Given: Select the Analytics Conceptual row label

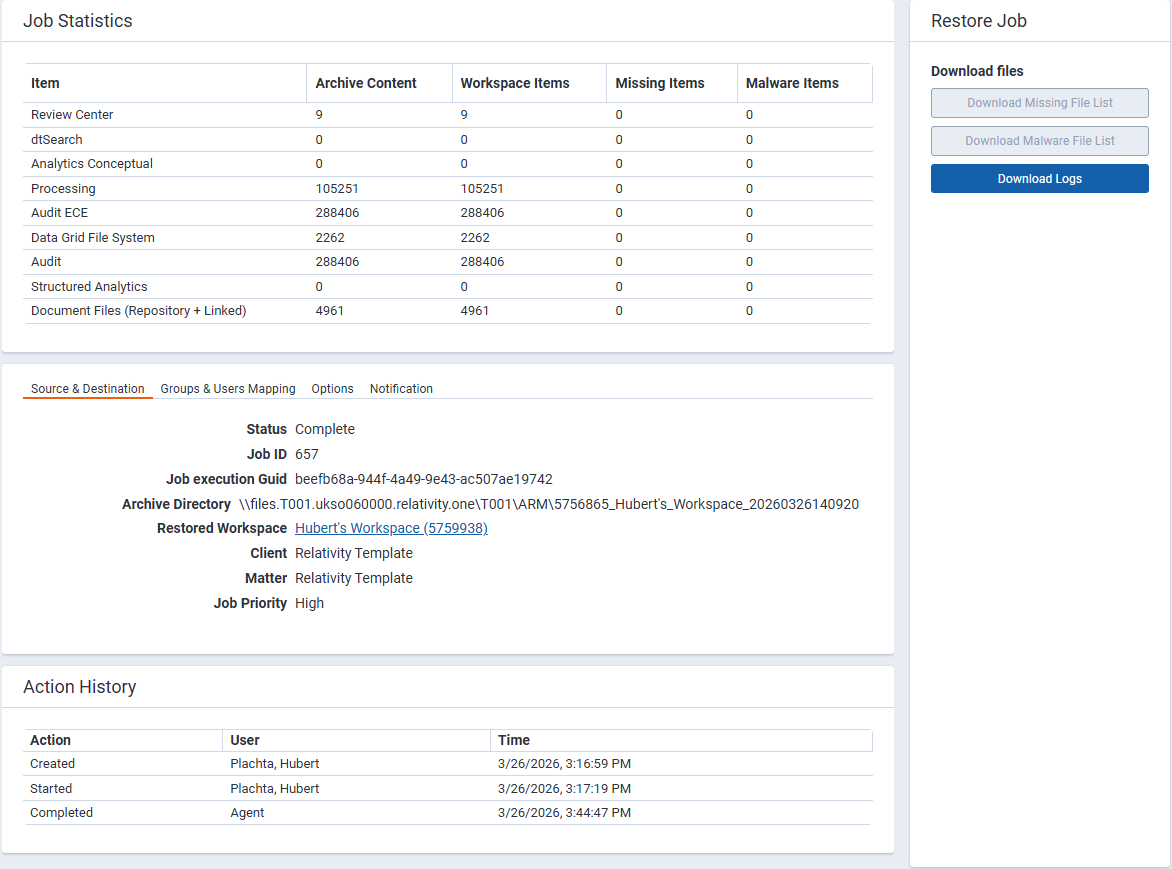Looking at the screenshot, I should pos(92,164).
